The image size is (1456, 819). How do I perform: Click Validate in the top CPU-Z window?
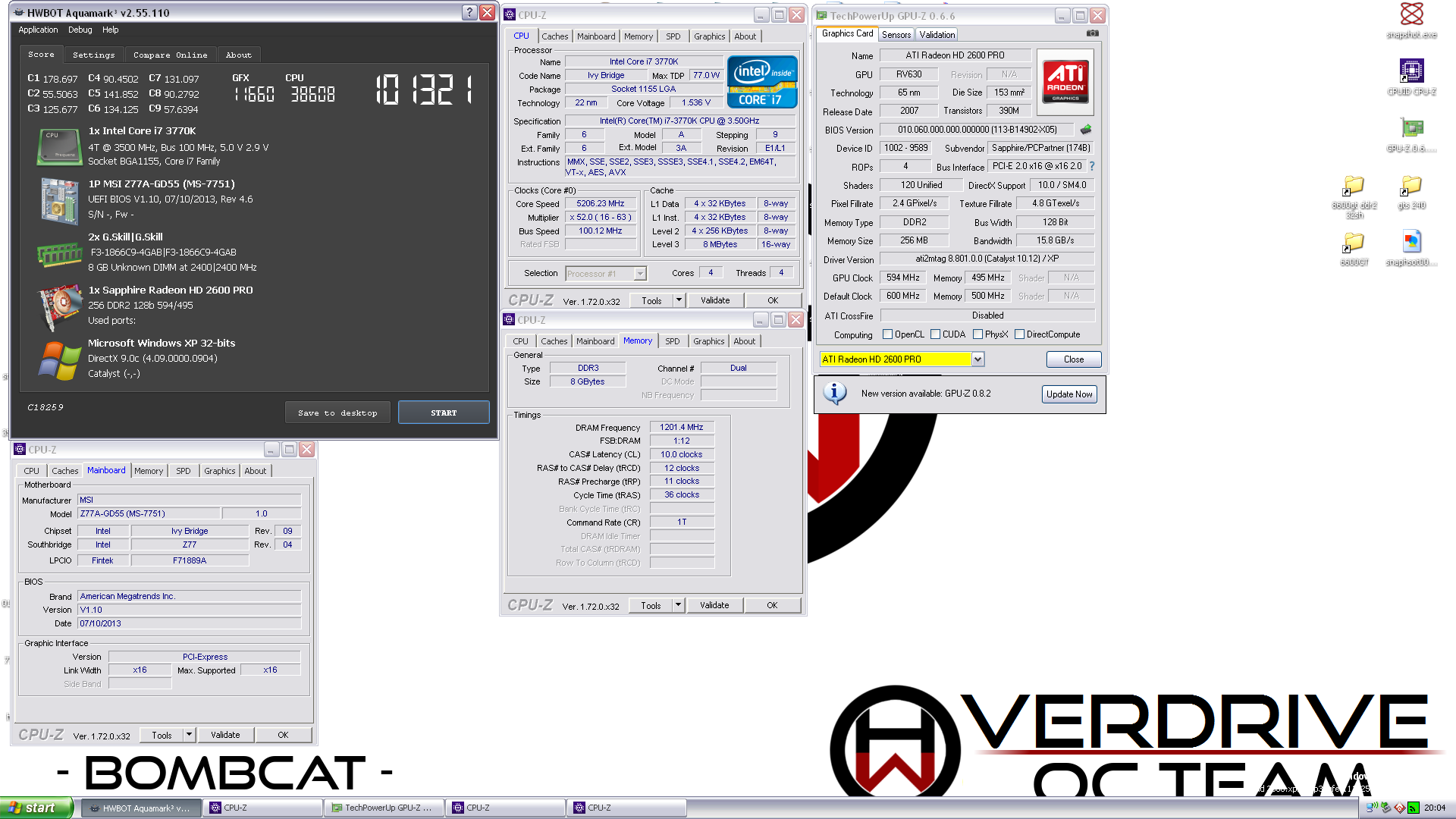coord(715,300)
